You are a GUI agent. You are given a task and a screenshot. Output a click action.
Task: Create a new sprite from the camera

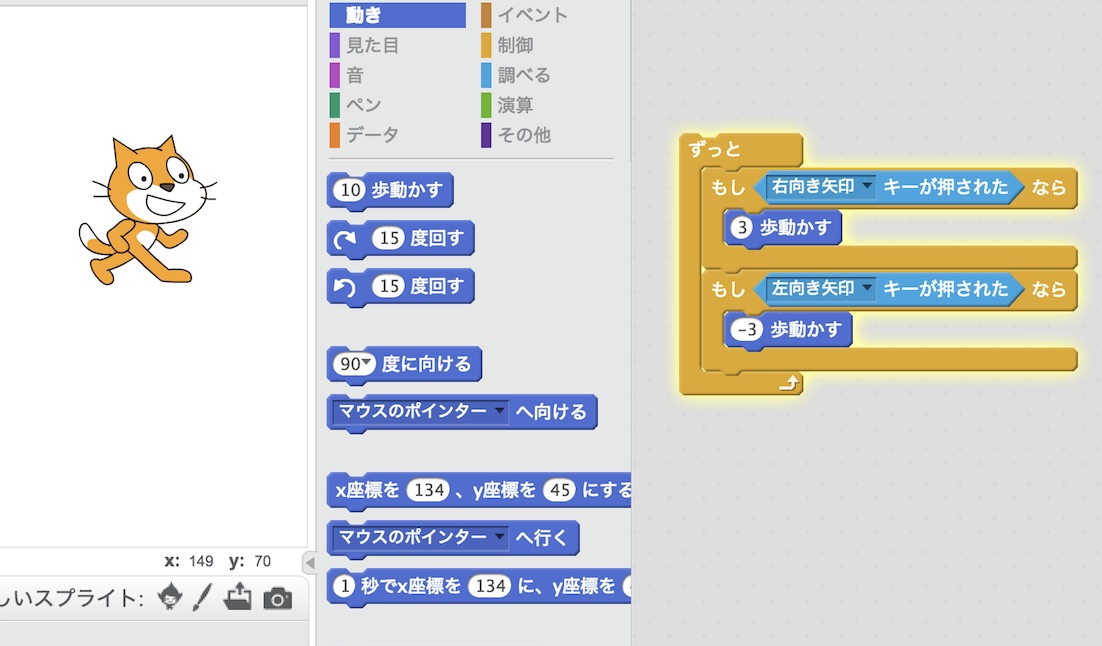click(278, 599)
